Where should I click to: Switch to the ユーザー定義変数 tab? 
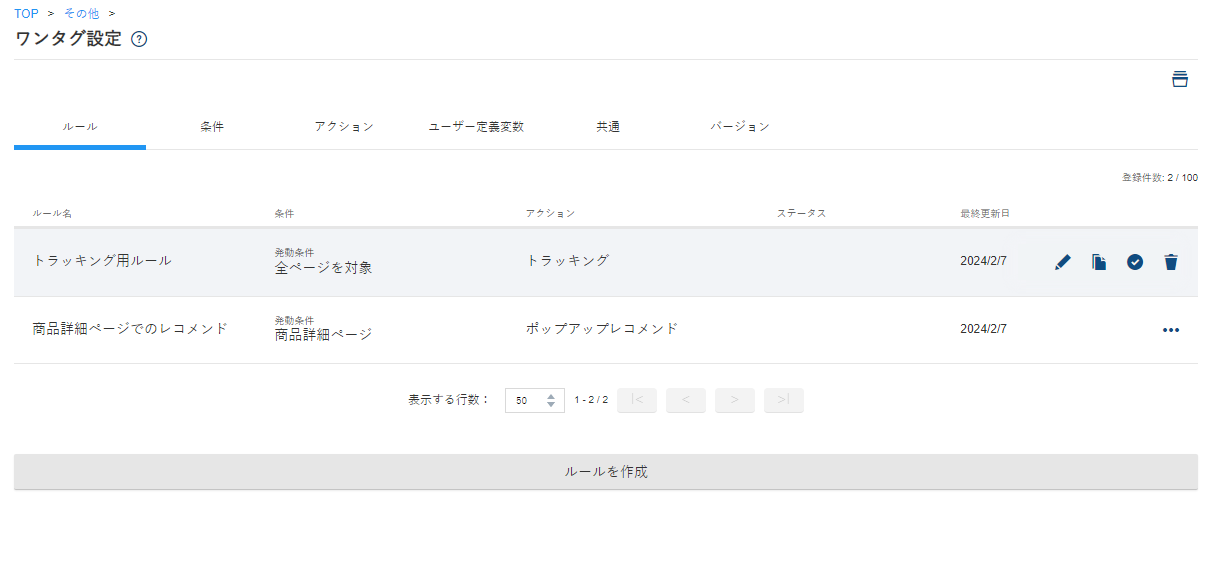click(476, 127)
